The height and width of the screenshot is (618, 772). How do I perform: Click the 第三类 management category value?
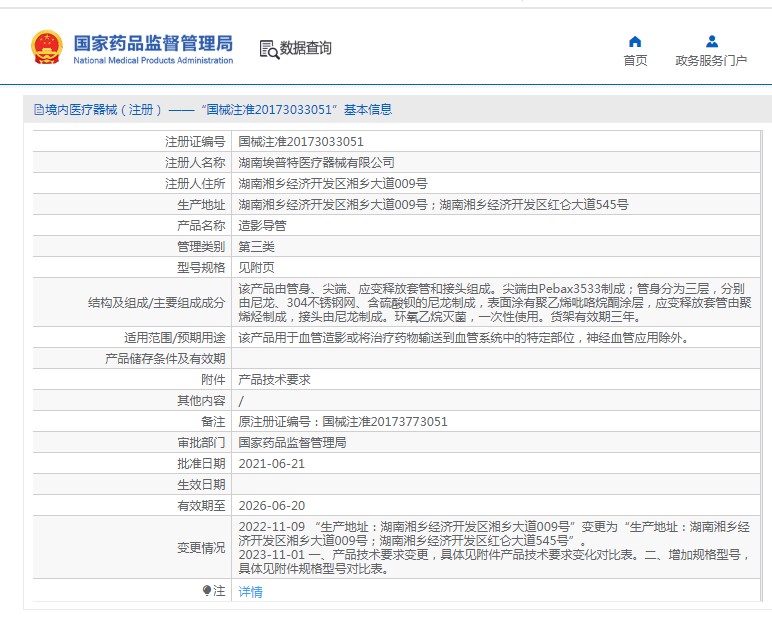[x=256, y=246]
